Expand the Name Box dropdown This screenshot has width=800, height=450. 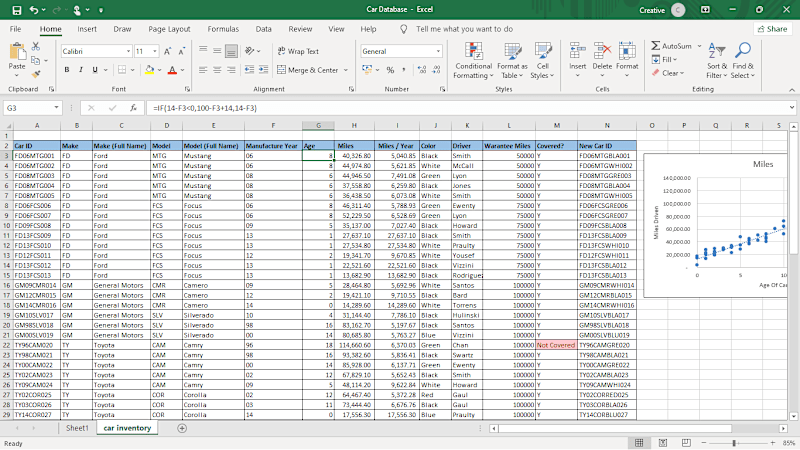[56, 108]
